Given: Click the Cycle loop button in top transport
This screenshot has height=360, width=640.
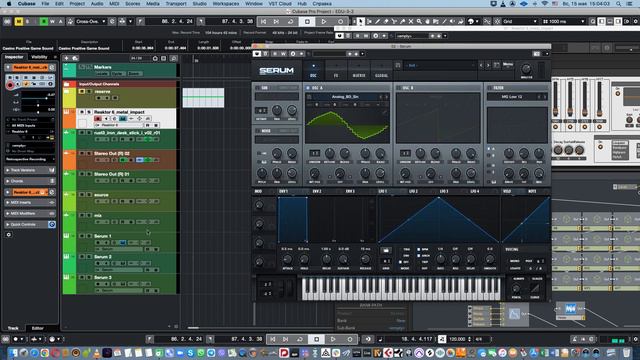Looking at the screenshot, I should 290,21.
